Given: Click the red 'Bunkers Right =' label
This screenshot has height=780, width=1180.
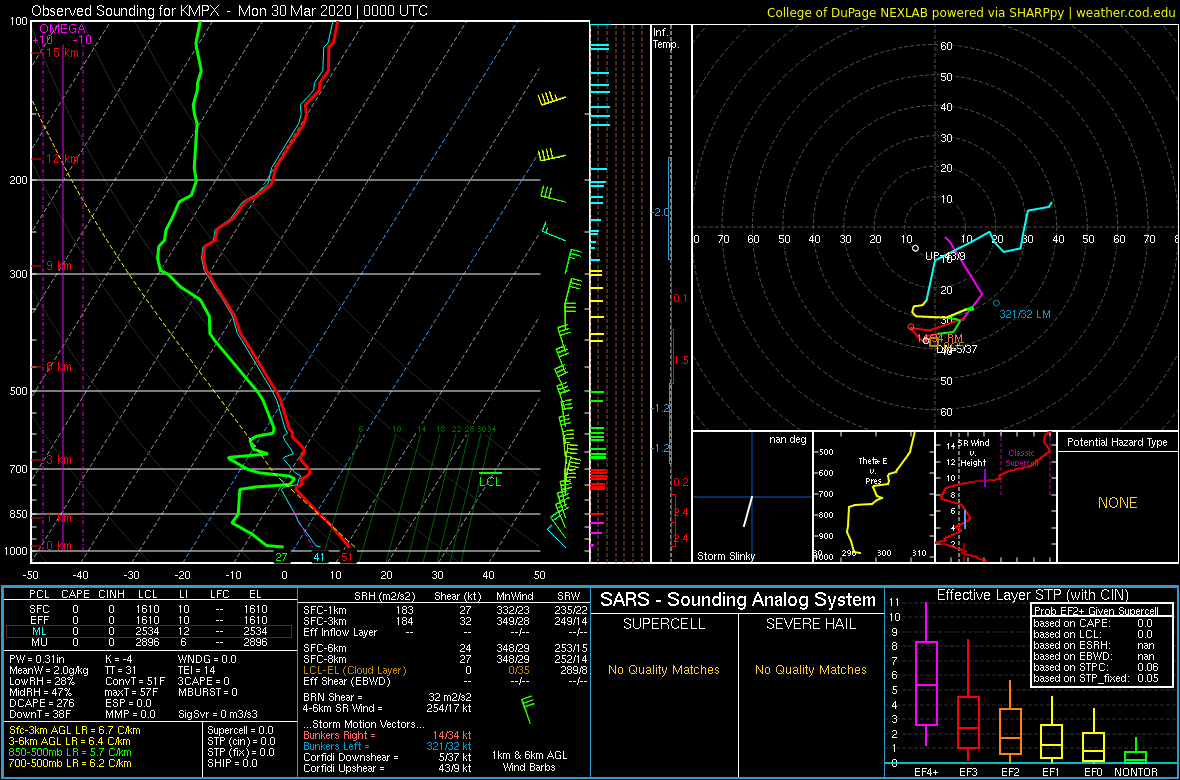Looking at the screenshot, I should (x=338, y=735).
